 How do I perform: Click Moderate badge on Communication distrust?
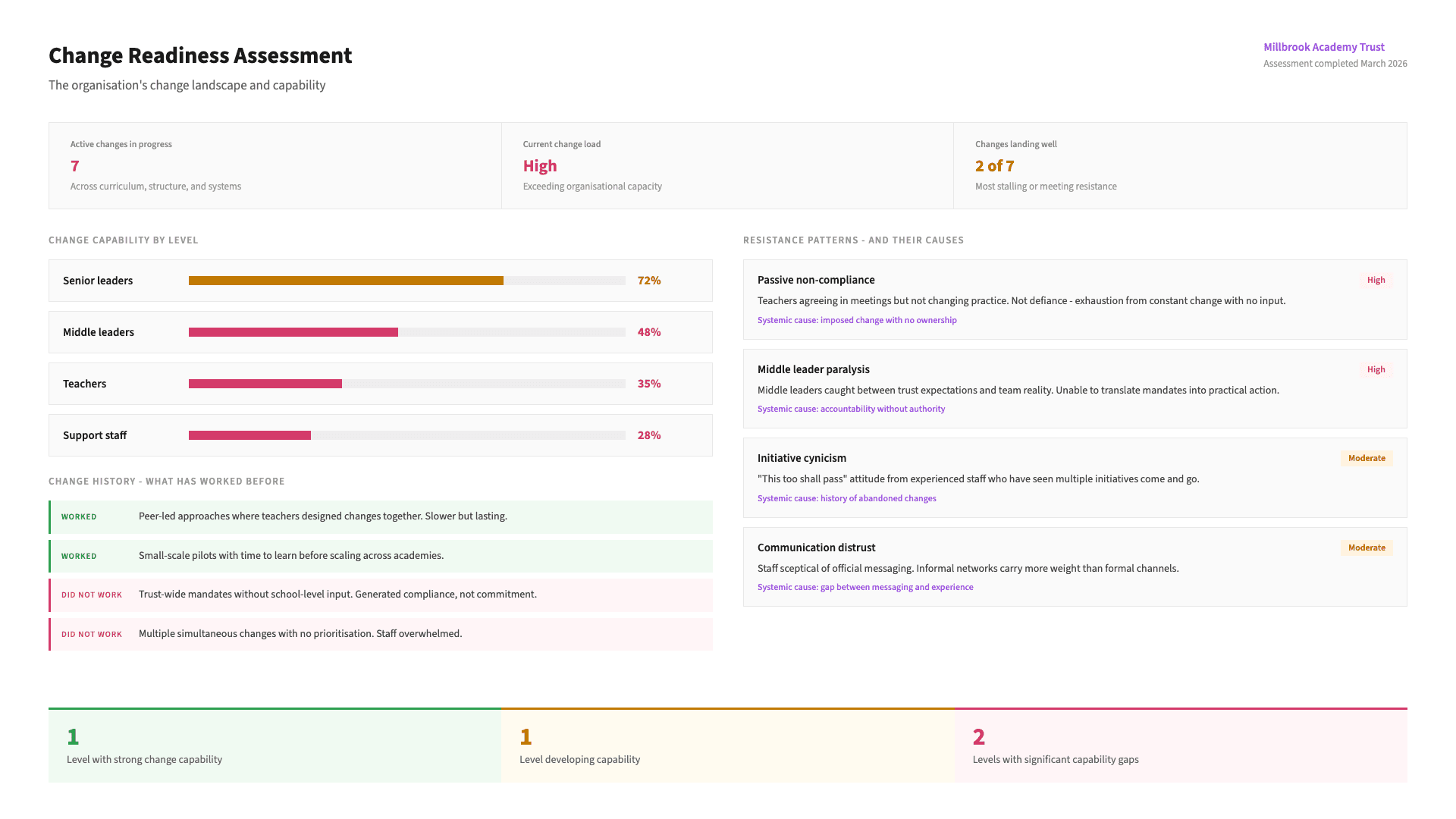(1367, 548)
